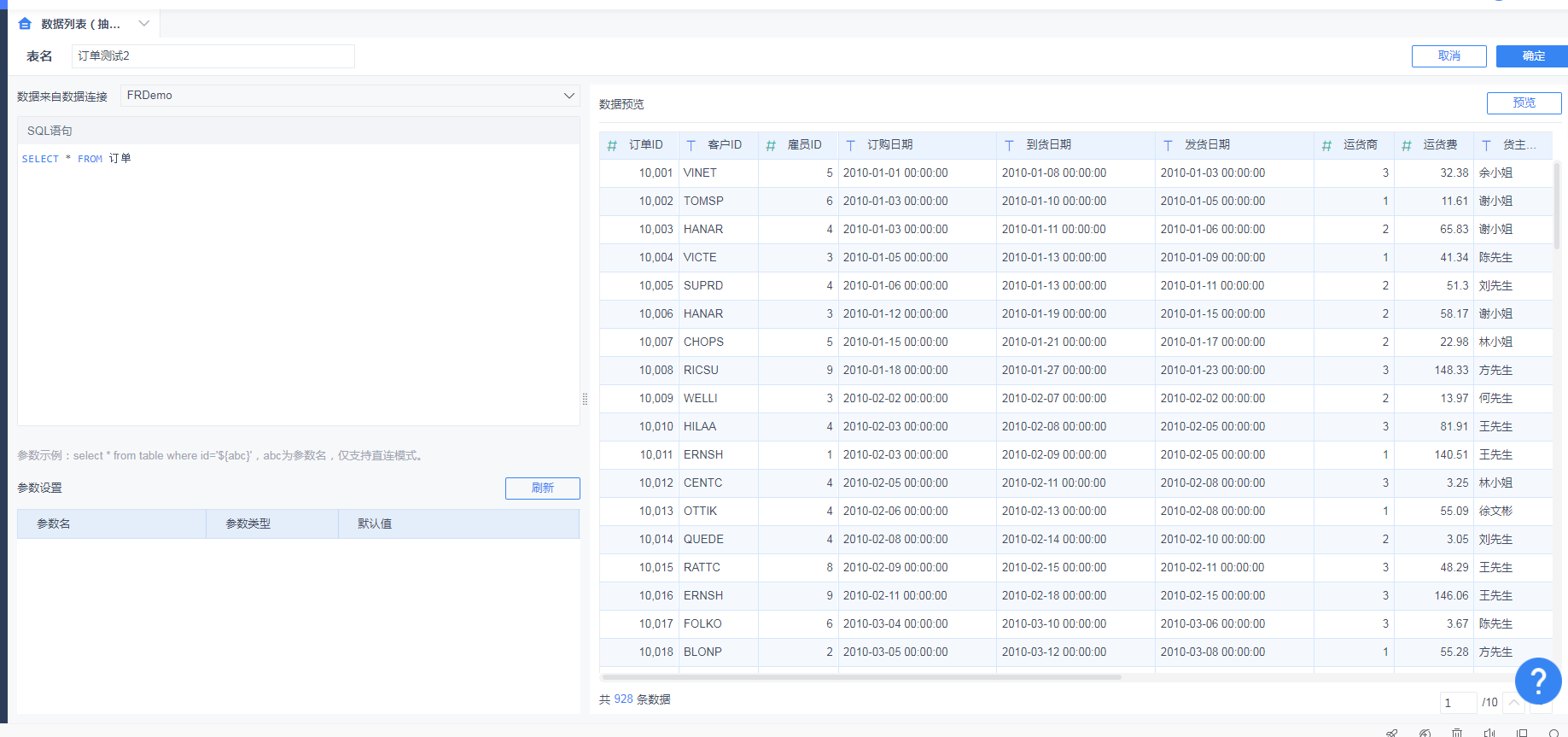
Task: Click the number type icon of 运货费 column
Action: 1407,145
